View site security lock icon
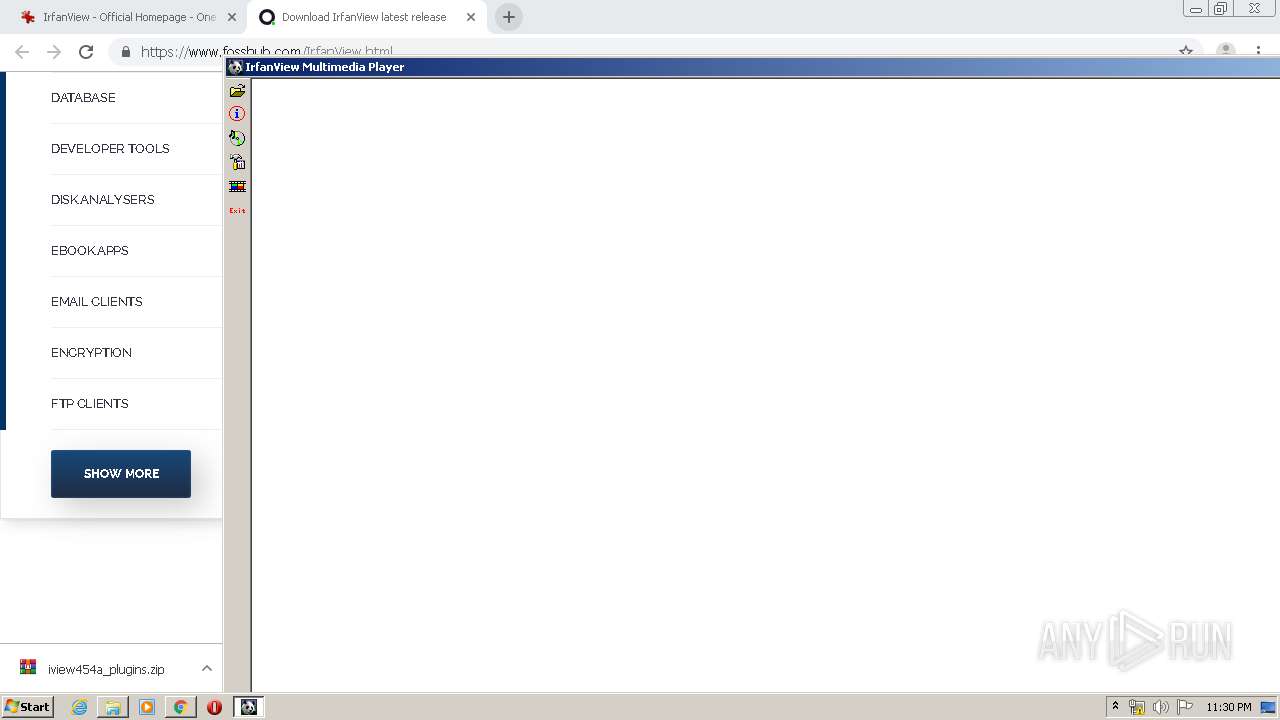The image size is (1280, 720). [126, 52]
